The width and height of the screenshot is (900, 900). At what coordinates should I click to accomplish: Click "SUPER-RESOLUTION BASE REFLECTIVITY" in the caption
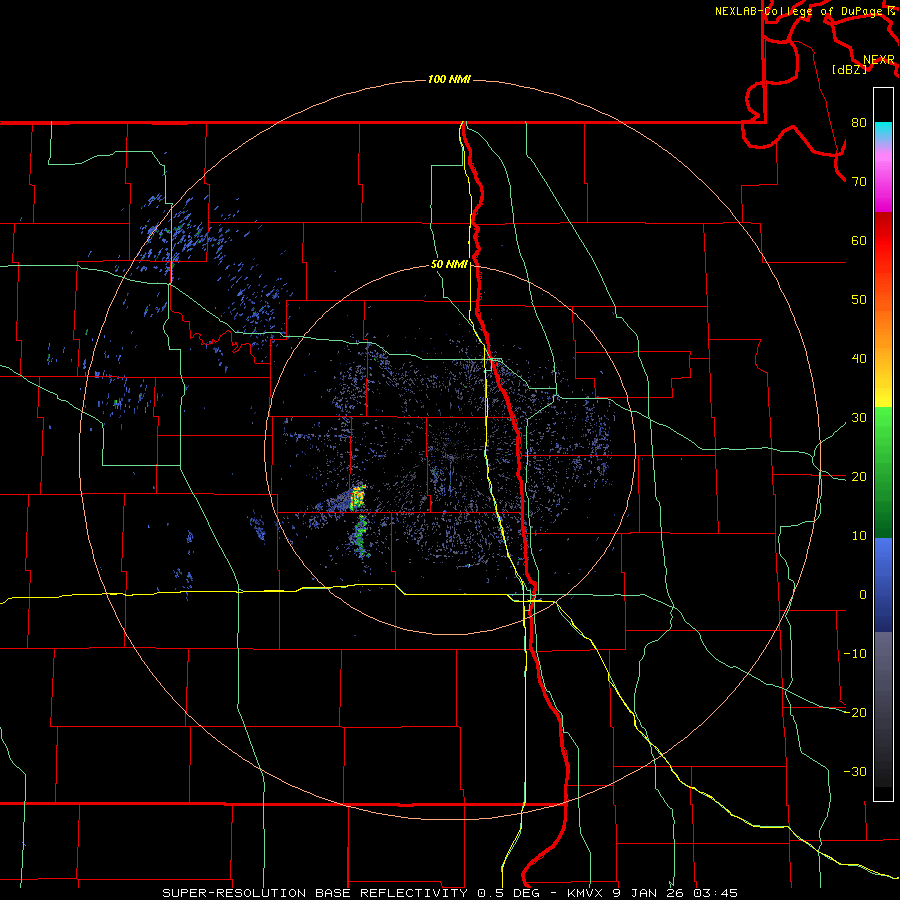pyautogui.click(x=315, y=893)
